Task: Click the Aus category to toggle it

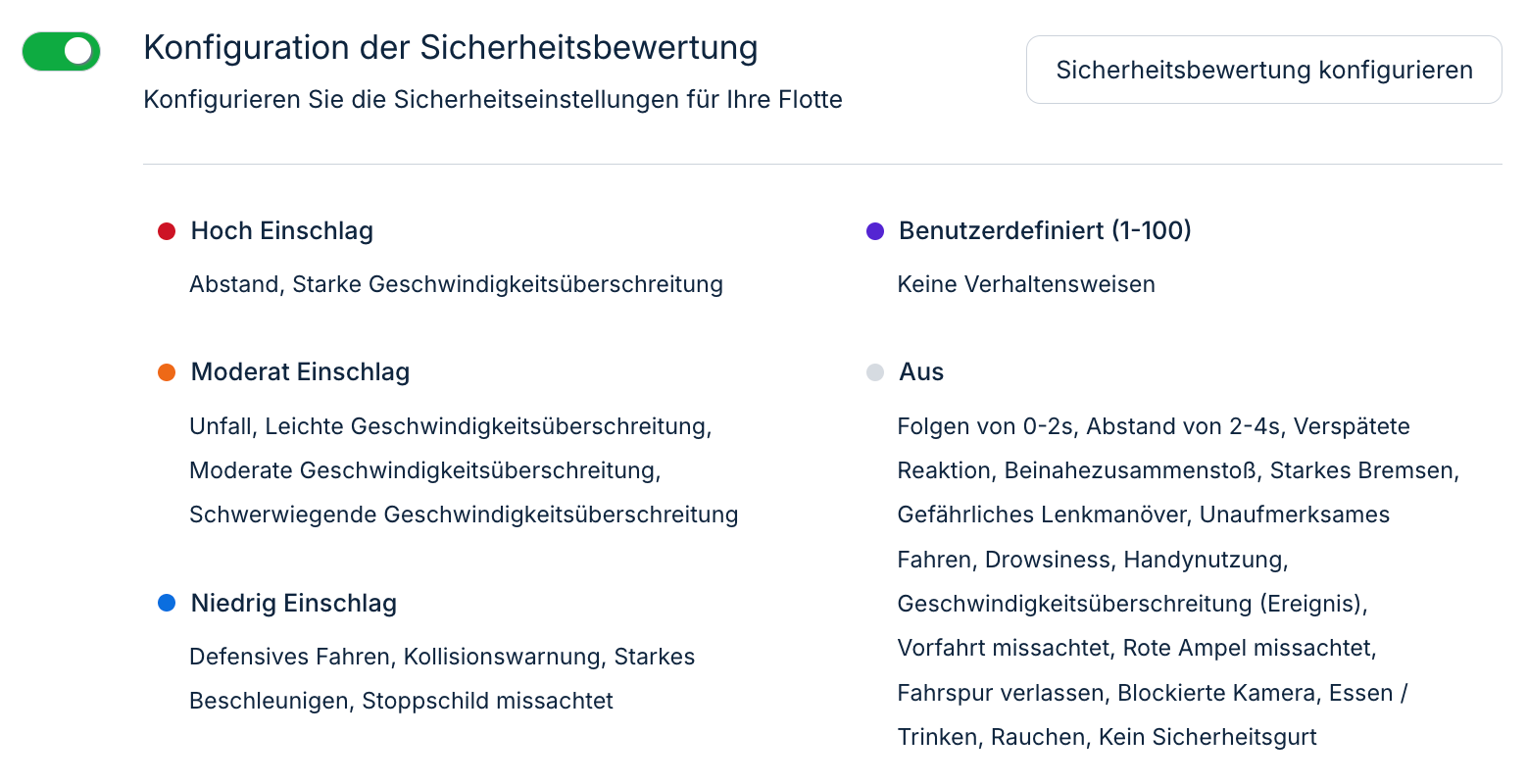Action: point(921,371)
